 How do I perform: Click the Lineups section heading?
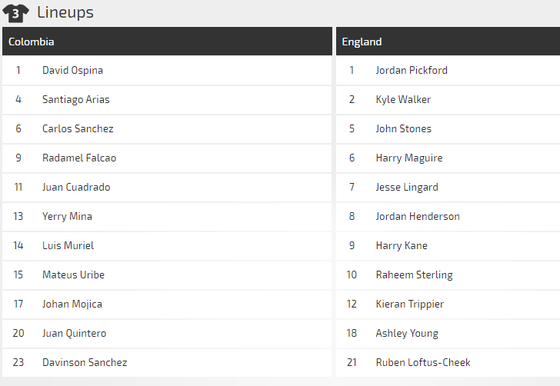tap(65, 12)
